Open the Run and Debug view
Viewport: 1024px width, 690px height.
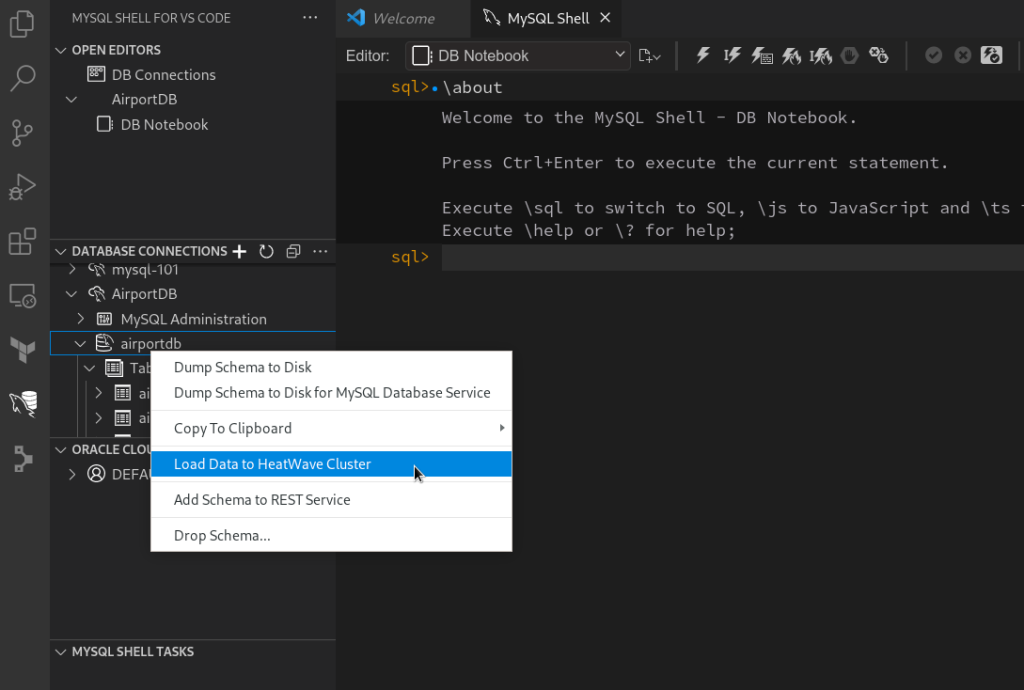[22, 186]
